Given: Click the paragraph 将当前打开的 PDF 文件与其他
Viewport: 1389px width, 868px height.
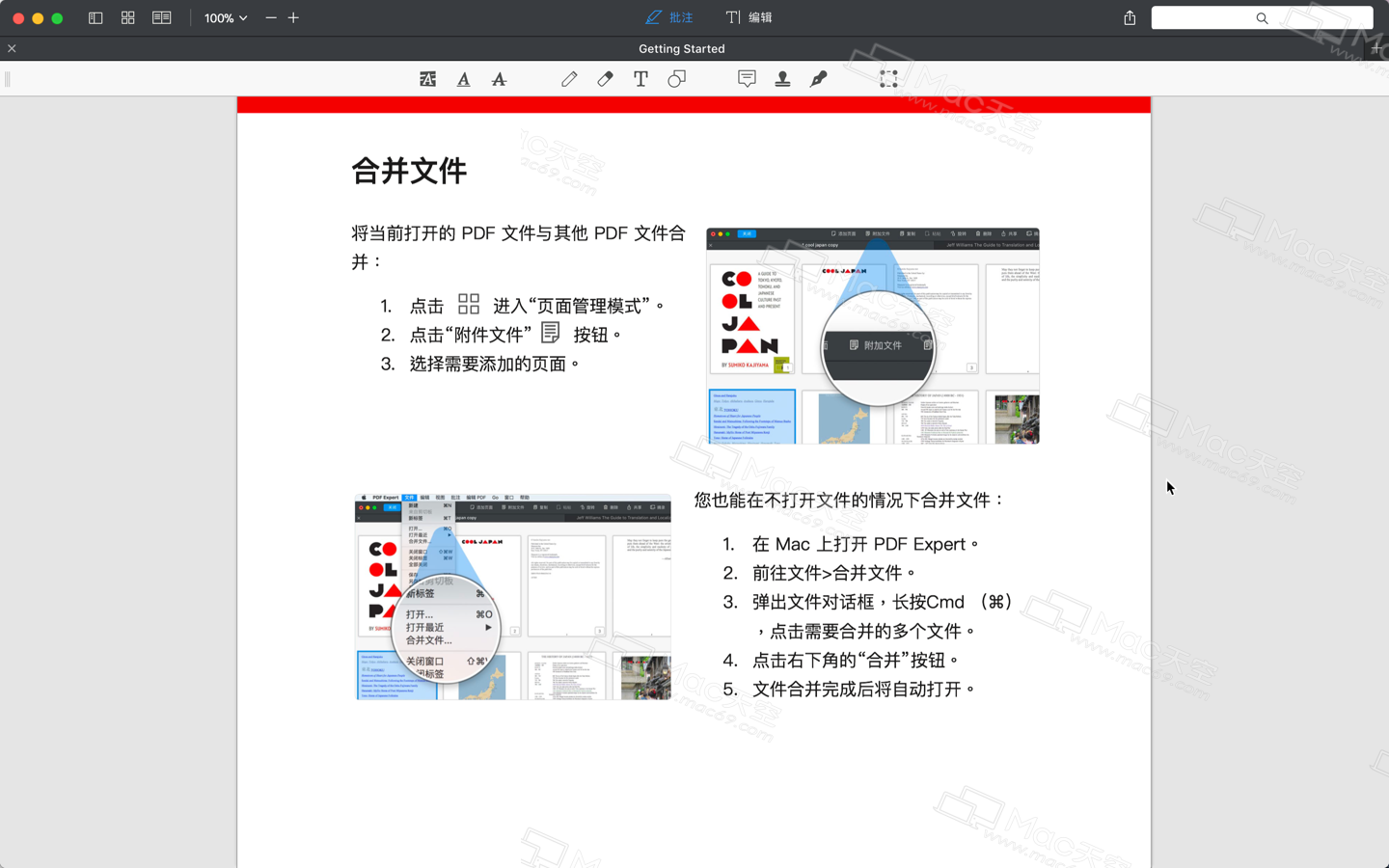Looking at the screenshot, I should (519, 247).
